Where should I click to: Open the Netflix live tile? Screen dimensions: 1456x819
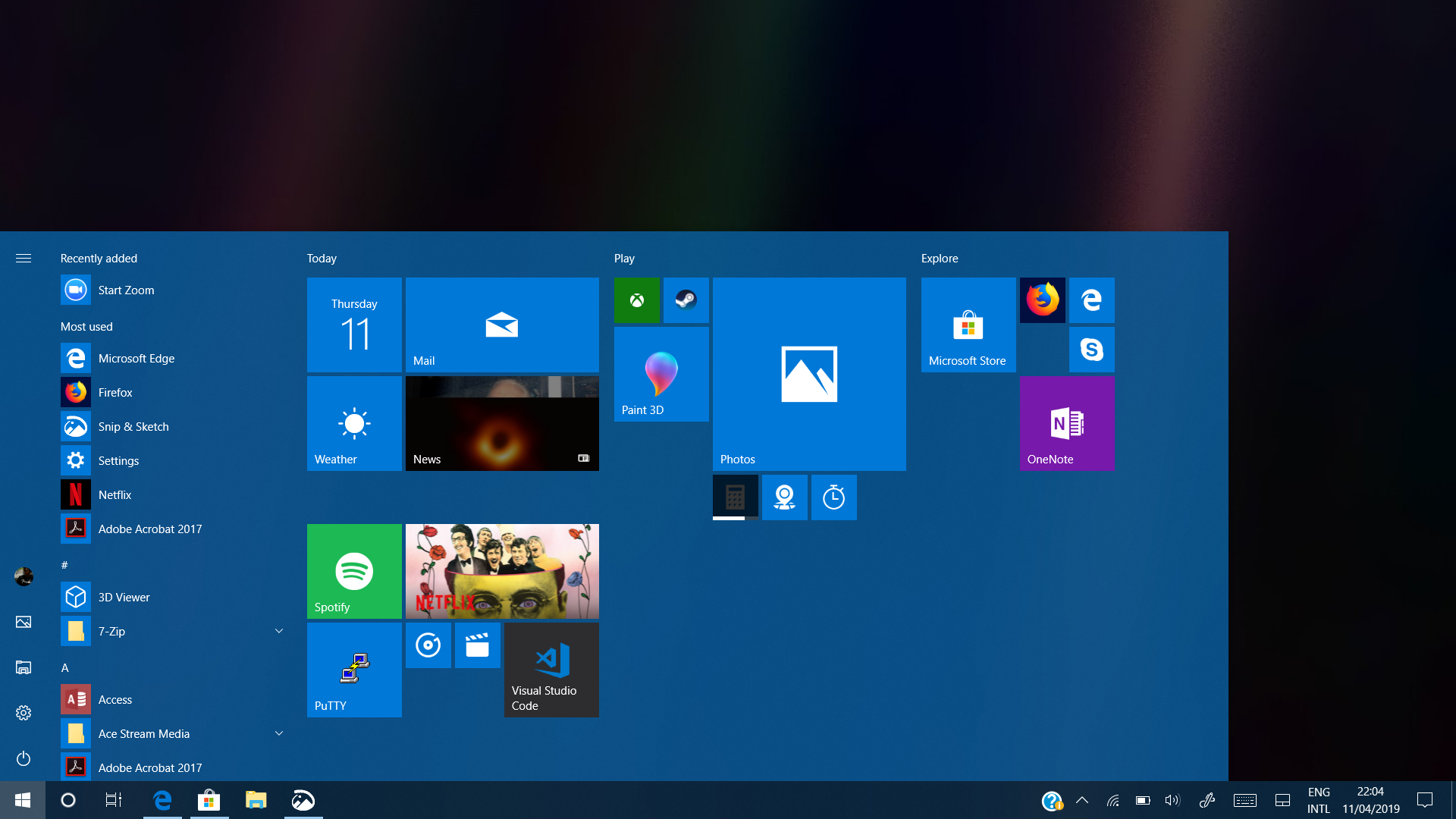502,571
